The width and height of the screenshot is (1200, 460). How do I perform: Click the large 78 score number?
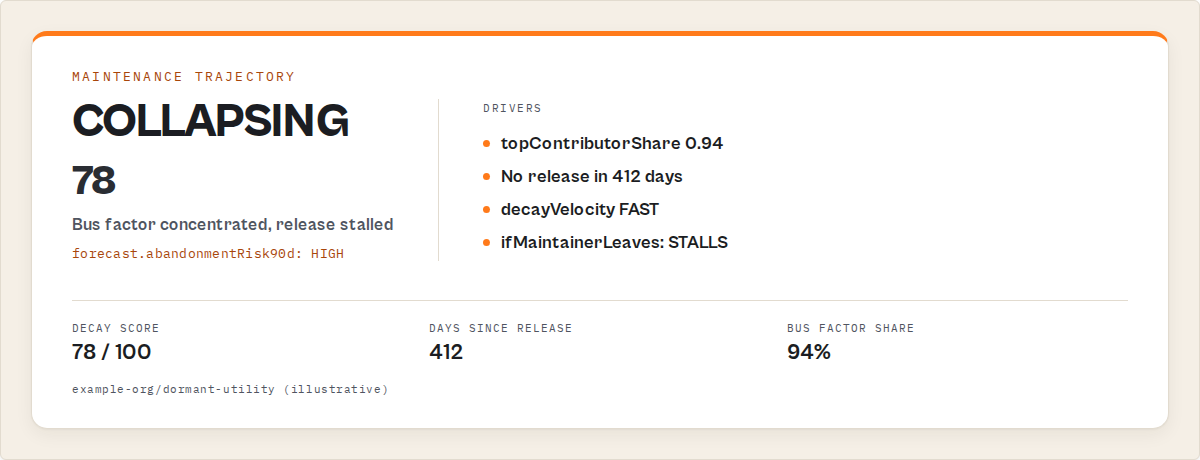pyautogui.click(x=94, y=180)
